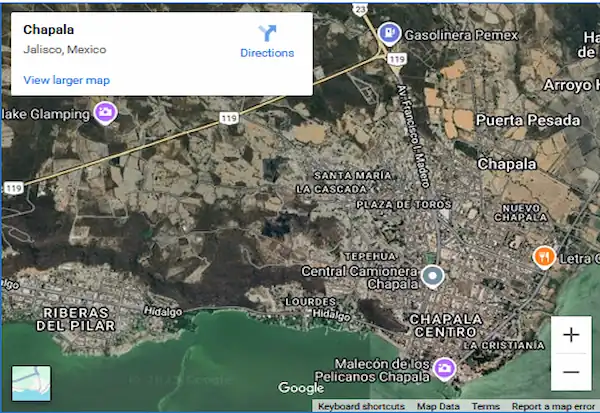
Task: Select the lake Glamping camera marker
Action: coord(105,113)
